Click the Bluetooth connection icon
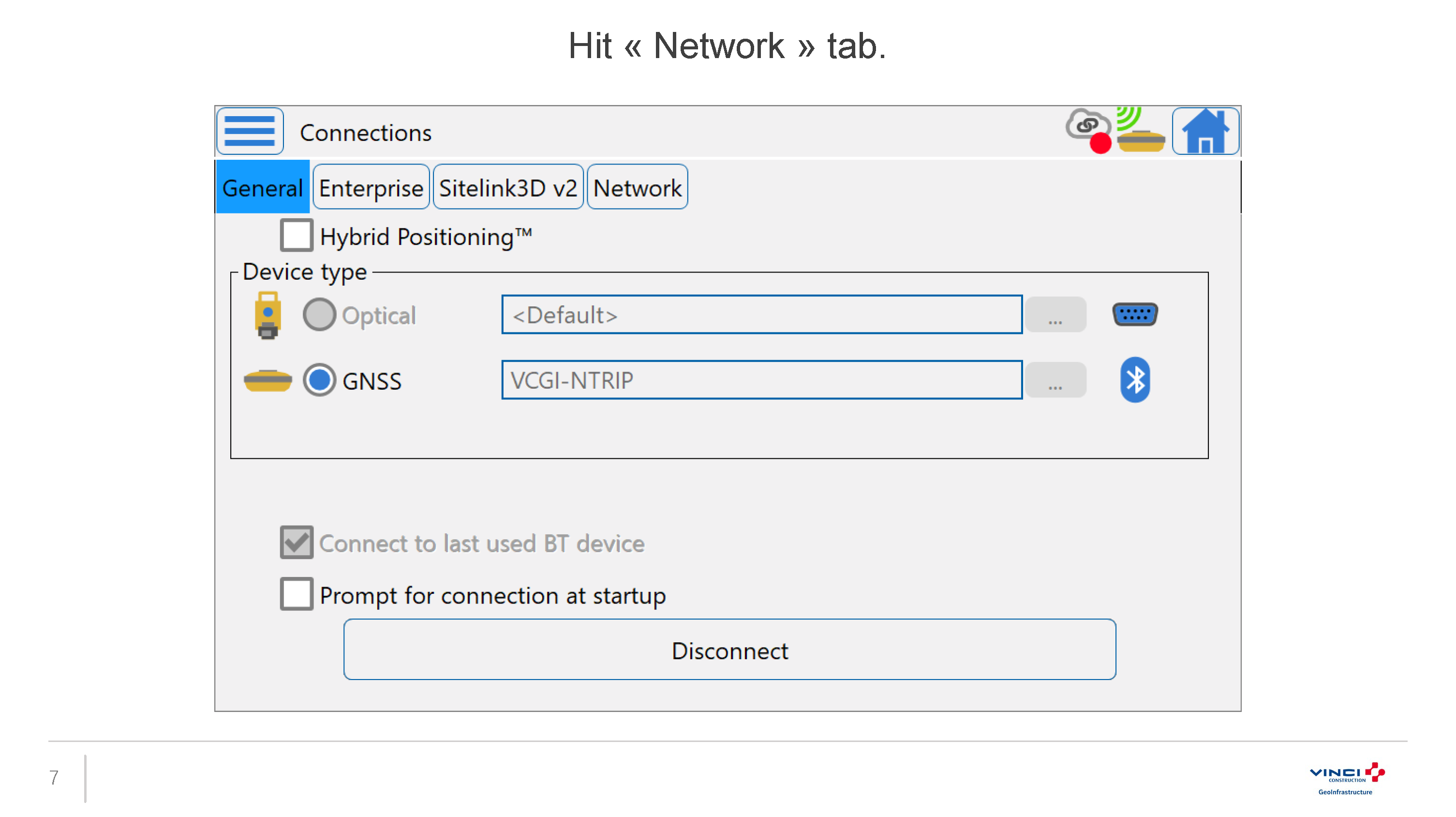1456x817 pixels. (1135, 379)
